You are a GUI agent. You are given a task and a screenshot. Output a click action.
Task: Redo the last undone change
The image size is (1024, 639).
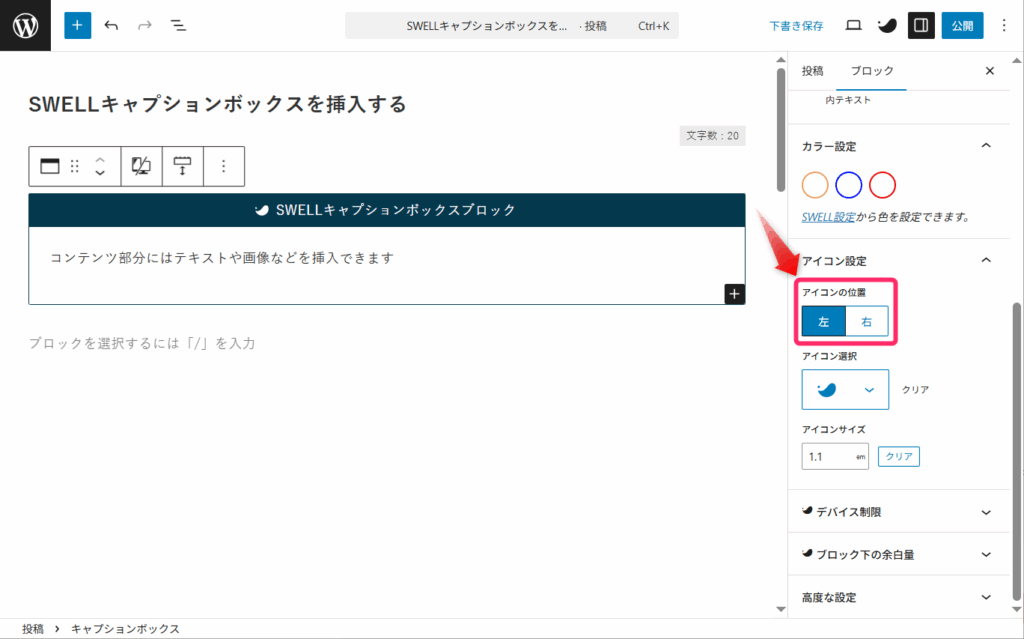point(144,25)
